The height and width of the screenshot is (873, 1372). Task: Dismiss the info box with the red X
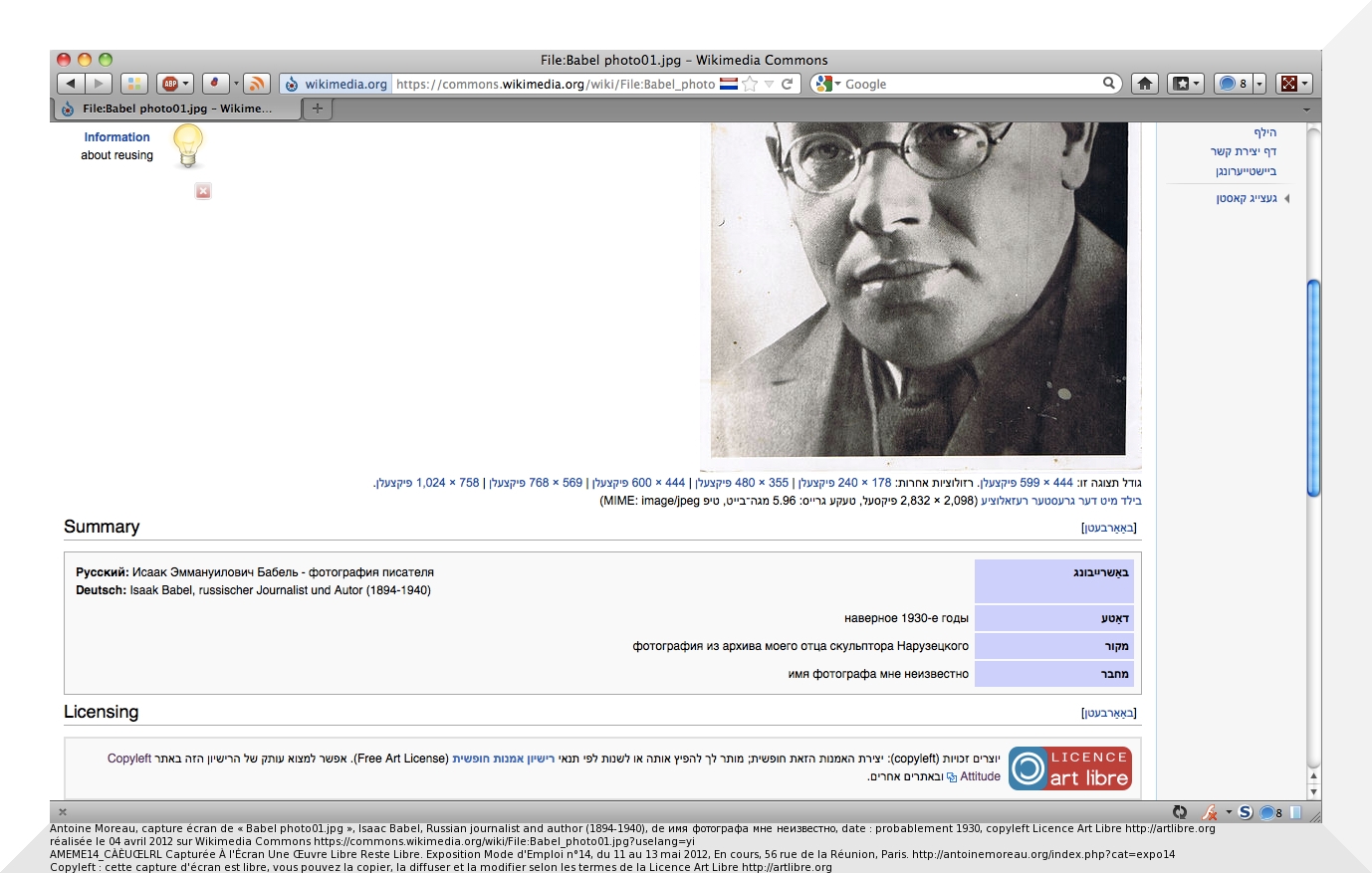[203, 191]
